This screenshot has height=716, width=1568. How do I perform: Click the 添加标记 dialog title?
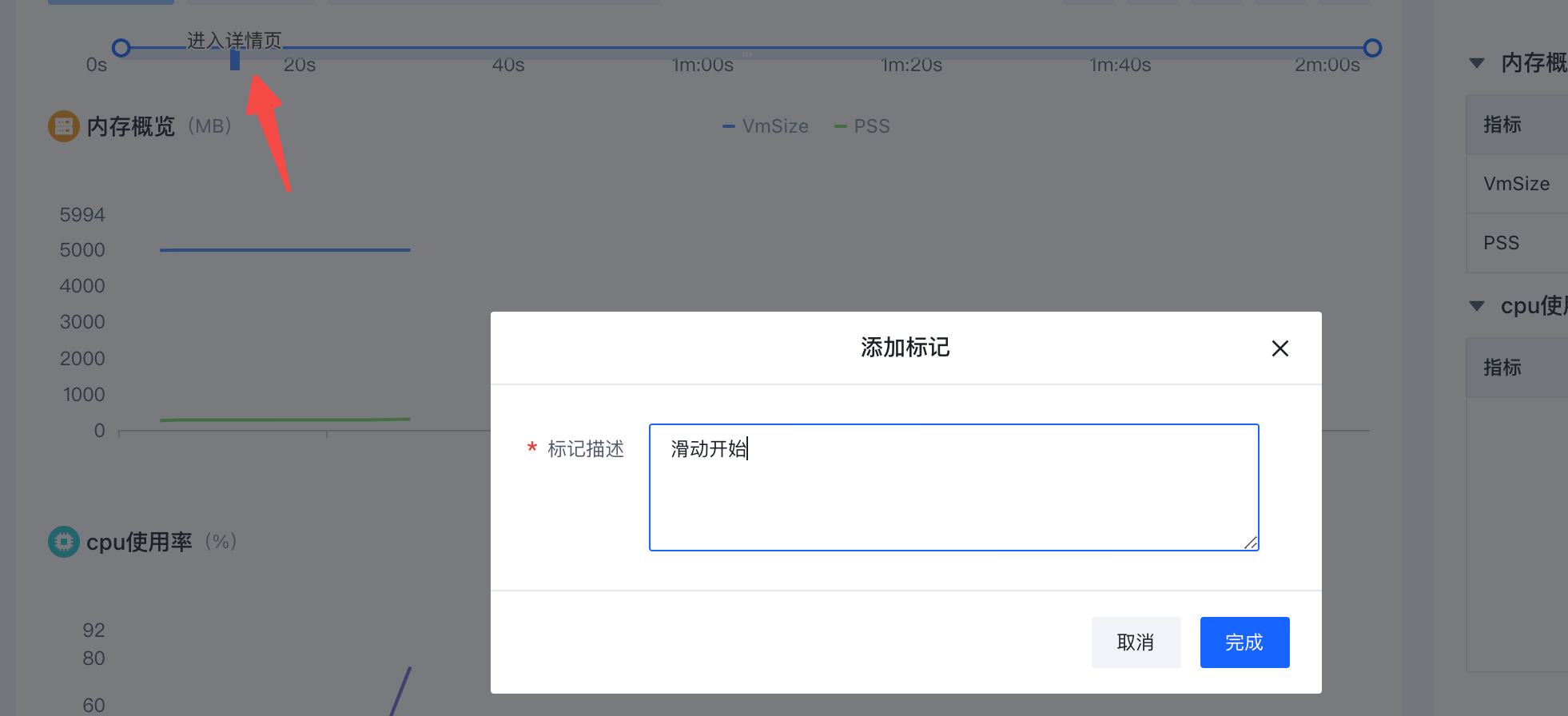tap(905, 348)
